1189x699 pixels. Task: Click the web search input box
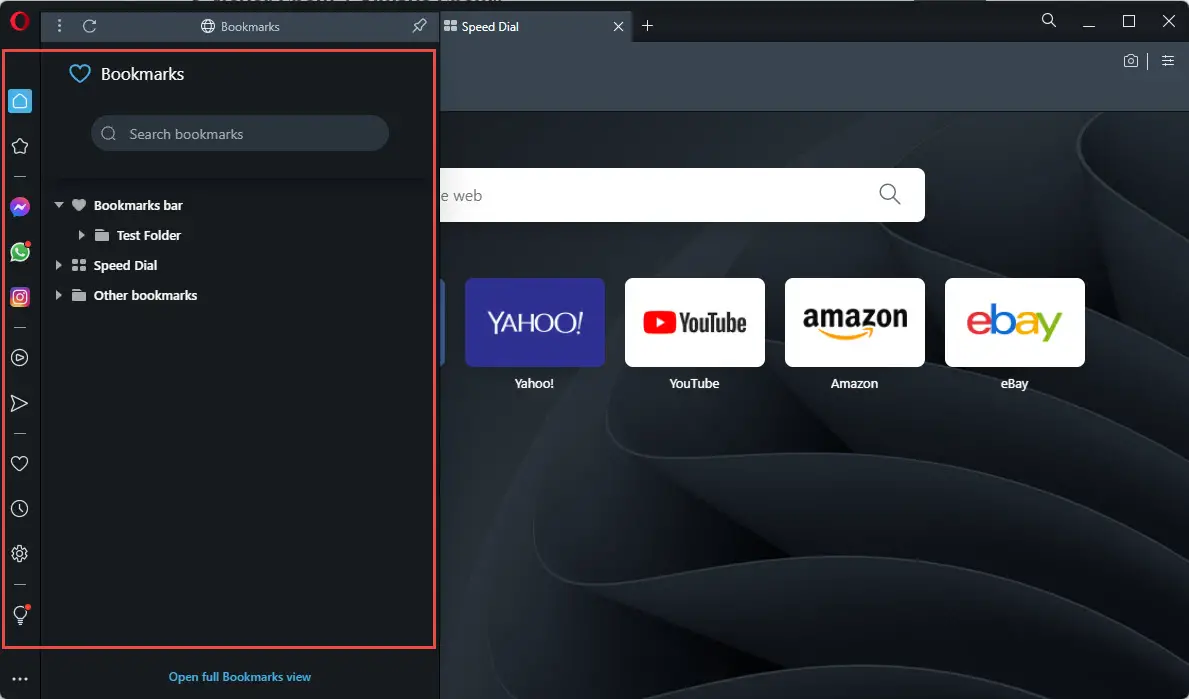(x=682, y=195)
